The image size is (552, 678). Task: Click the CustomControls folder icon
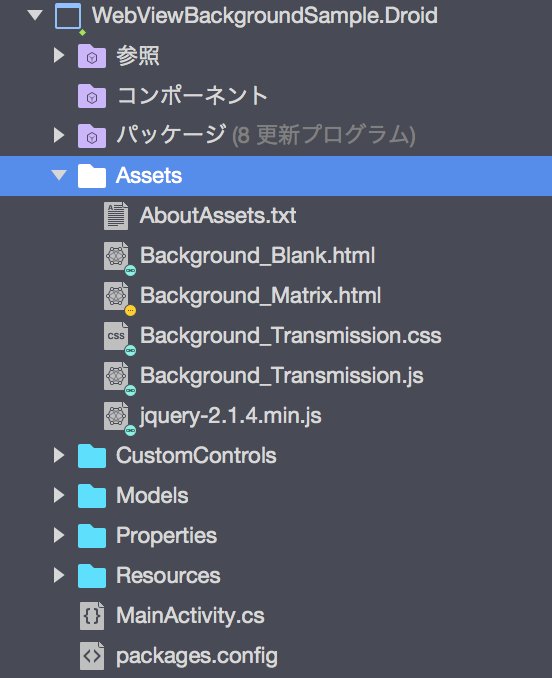[x=92, y=456]
